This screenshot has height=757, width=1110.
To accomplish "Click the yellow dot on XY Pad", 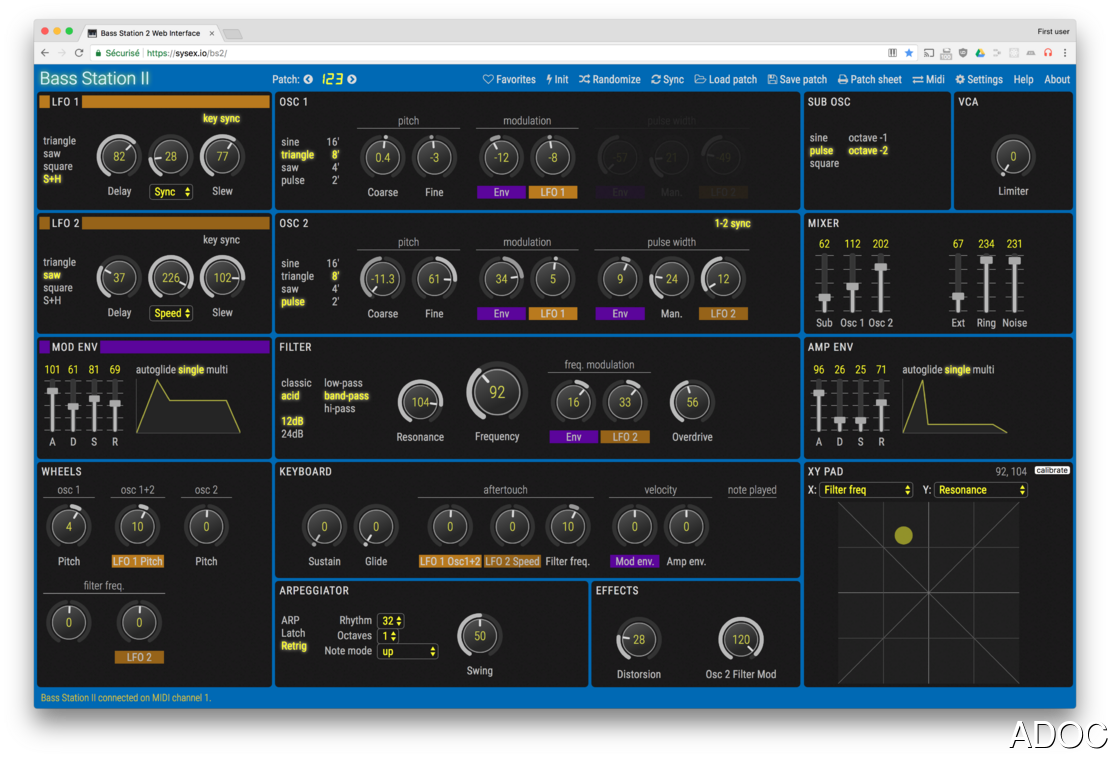I will (903, 535).
